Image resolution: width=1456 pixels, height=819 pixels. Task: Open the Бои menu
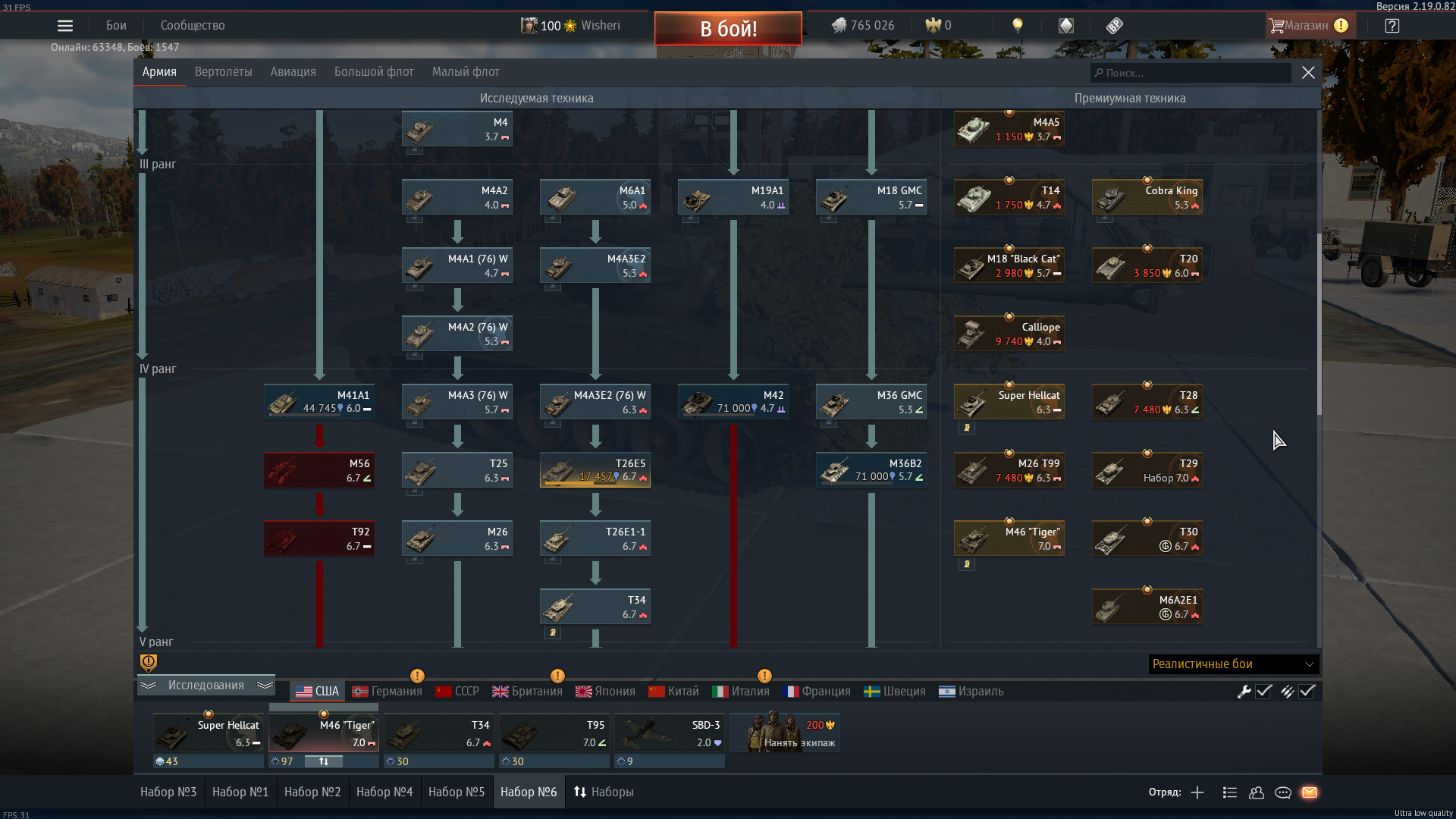(116, 26)
